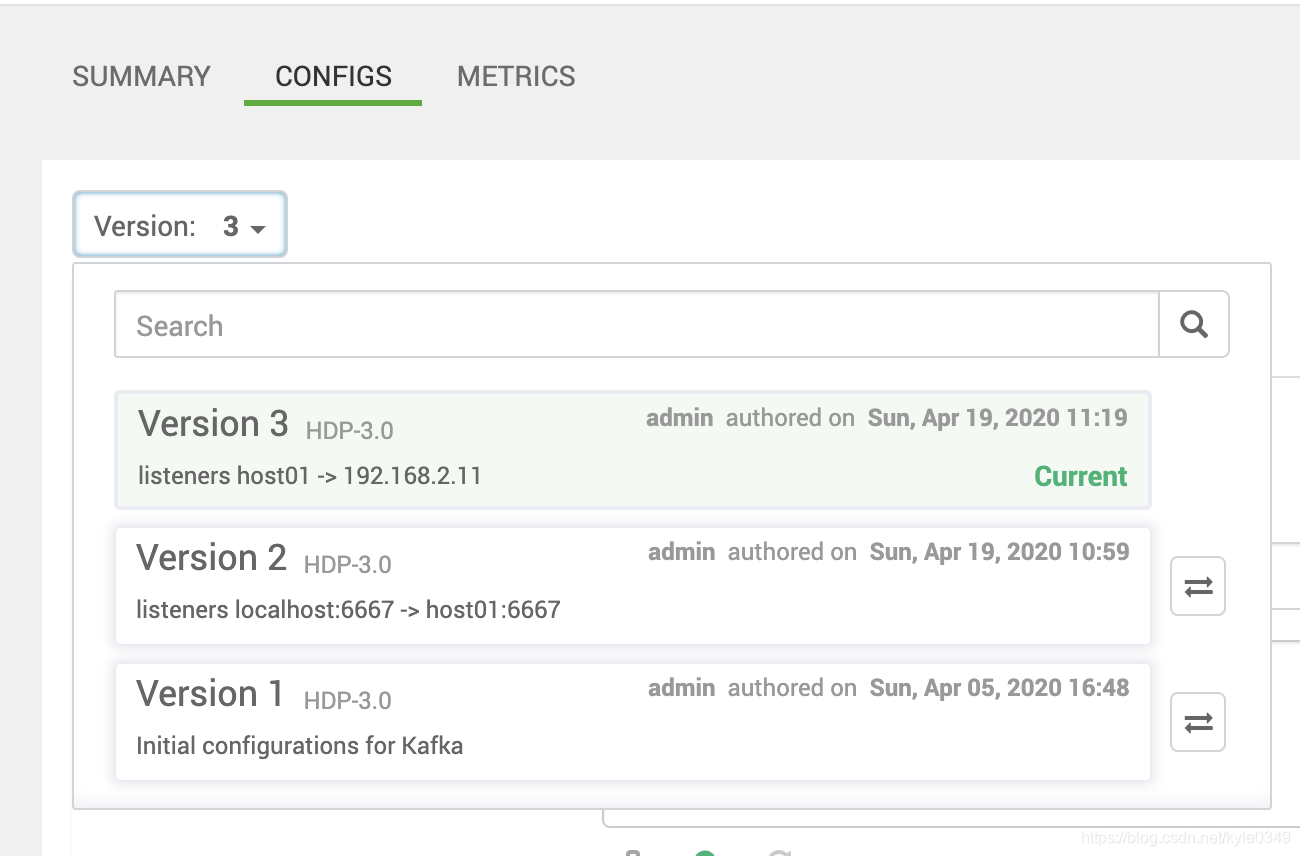Switch to the SUMMARY tab

(141, 77)
